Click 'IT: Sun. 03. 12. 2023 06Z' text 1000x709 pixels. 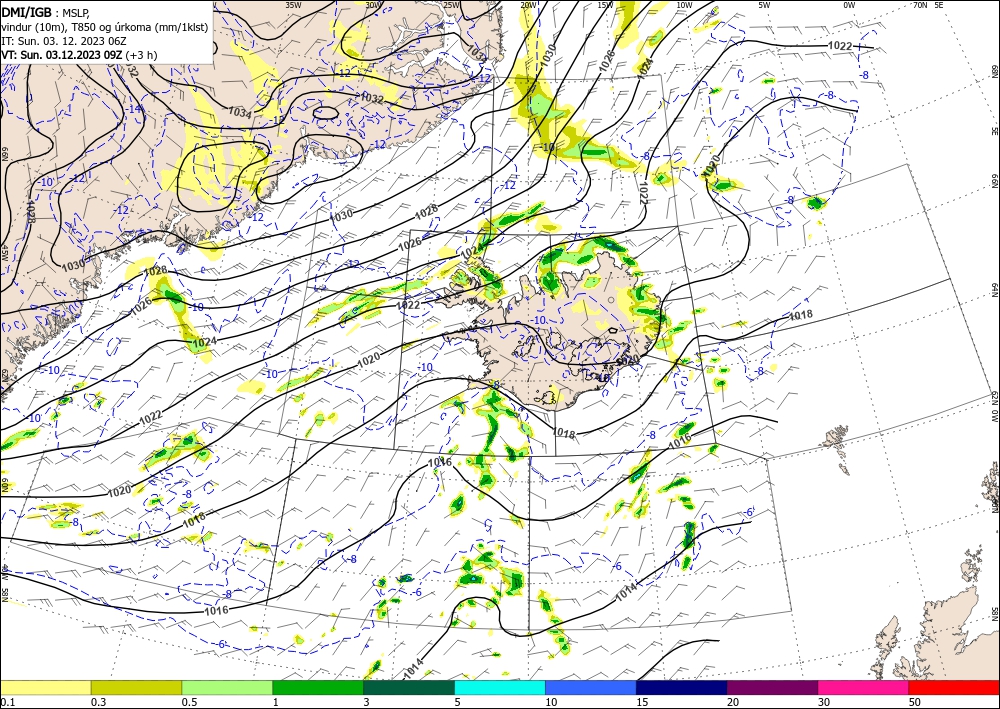[x=64, y=41]
